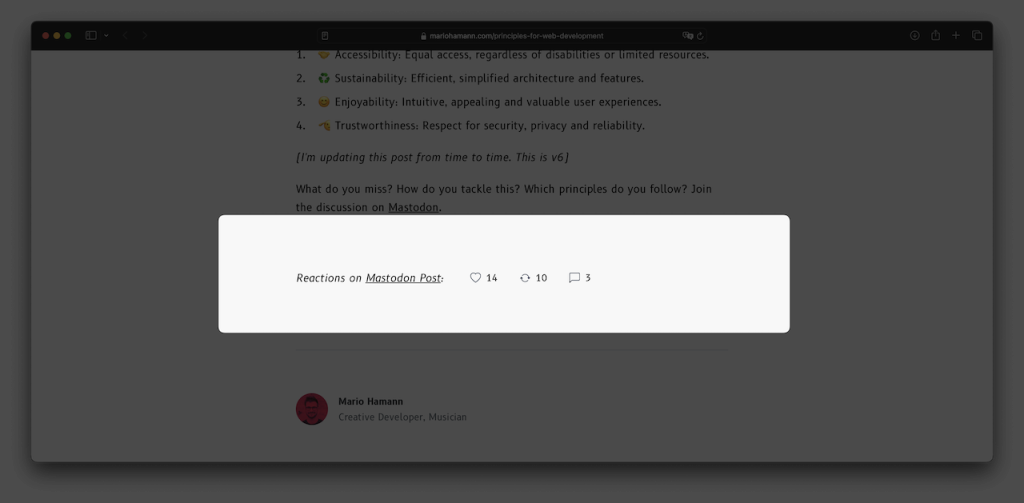The image size is (1024, 503).
Task: Click Creative Developer, Musician subtitle
Action: (x=402, y=417)
